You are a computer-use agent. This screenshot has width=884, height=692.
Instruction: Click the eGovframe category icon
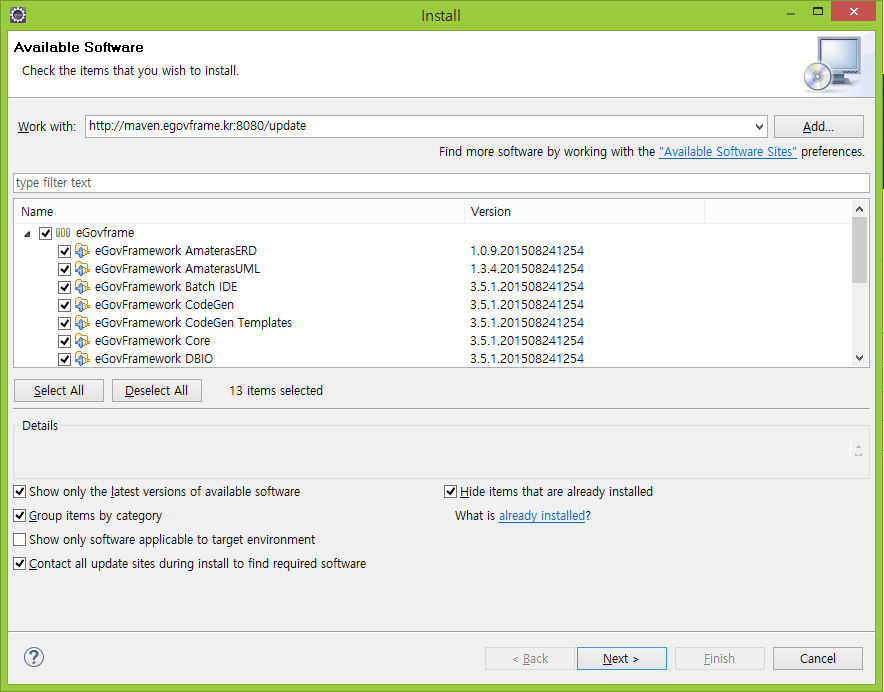point(63,233)
